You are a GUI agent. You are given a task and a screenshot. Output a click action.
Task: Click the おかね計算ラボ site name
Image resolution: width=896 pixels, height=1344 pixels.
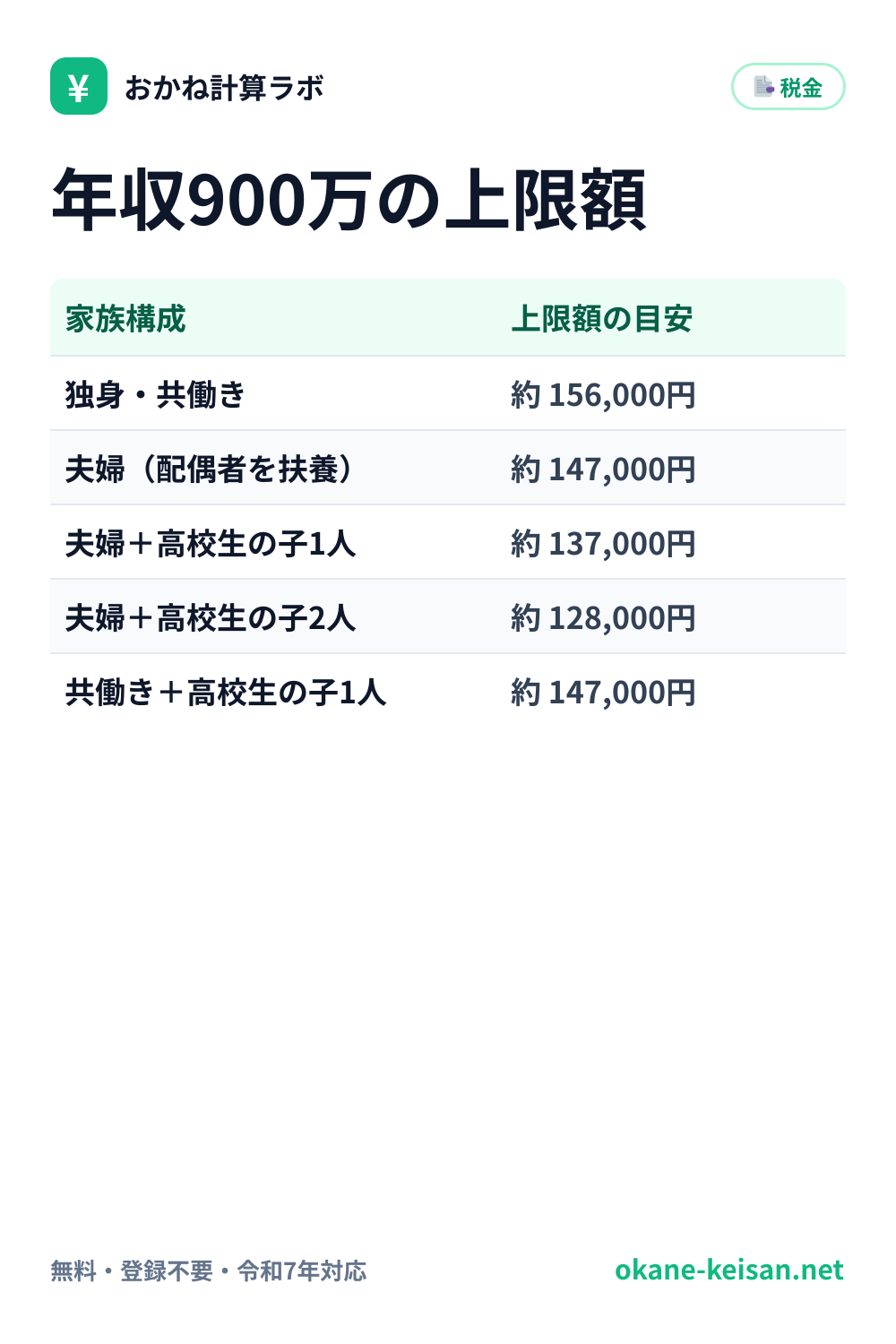pyautogui.click(x=224, y=88)
